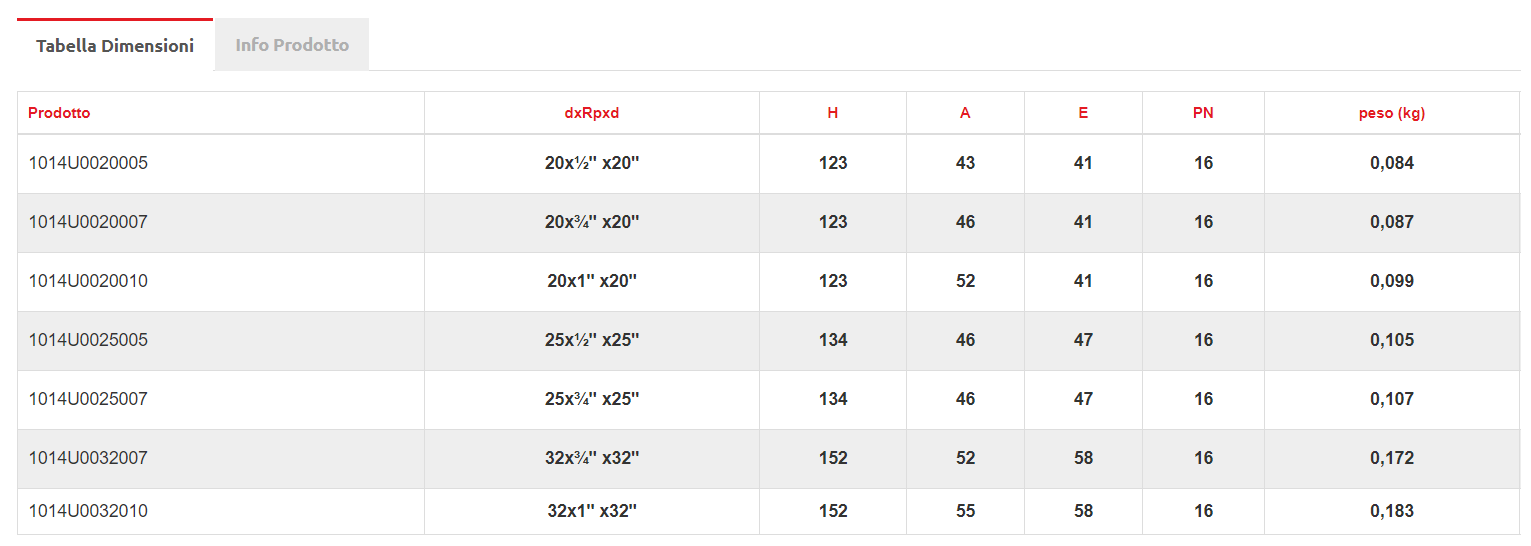Click the A value 55 cell
The width and height of the screenshot is (1531, 546).
coord(965,511)
